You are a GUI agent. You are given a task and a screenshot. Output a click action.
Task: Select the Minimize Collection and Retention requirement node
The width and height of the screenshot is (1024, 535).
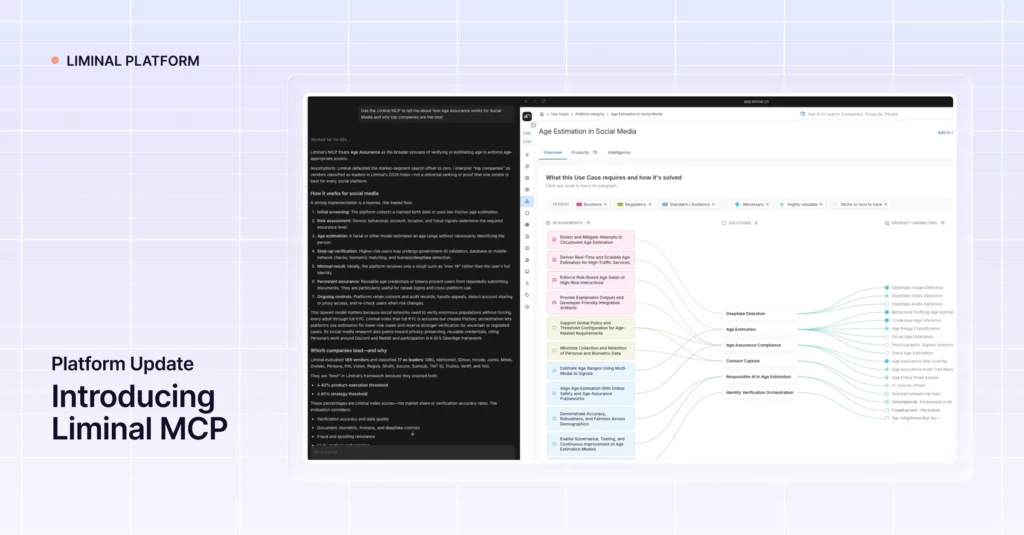590,351
